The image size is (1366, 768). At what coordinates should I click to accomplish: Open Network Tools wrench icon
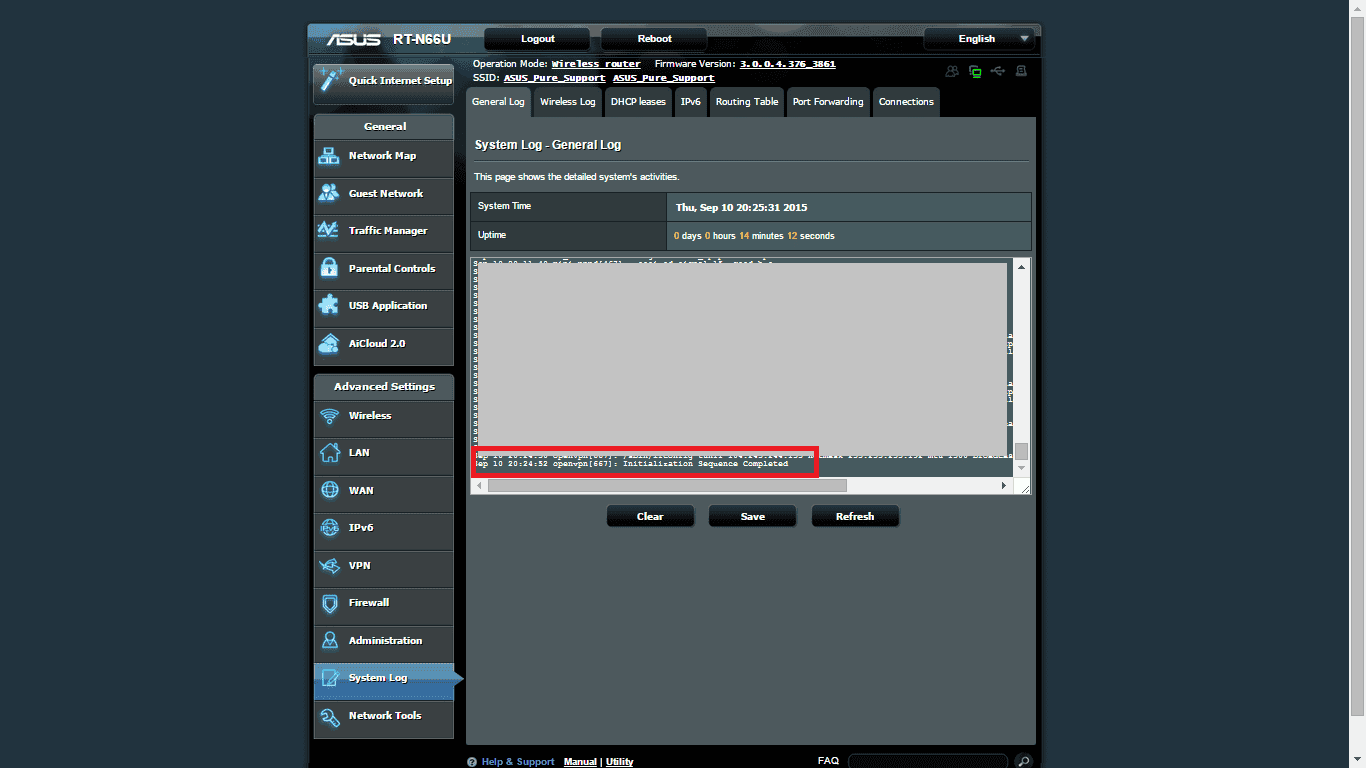point(329,716)
